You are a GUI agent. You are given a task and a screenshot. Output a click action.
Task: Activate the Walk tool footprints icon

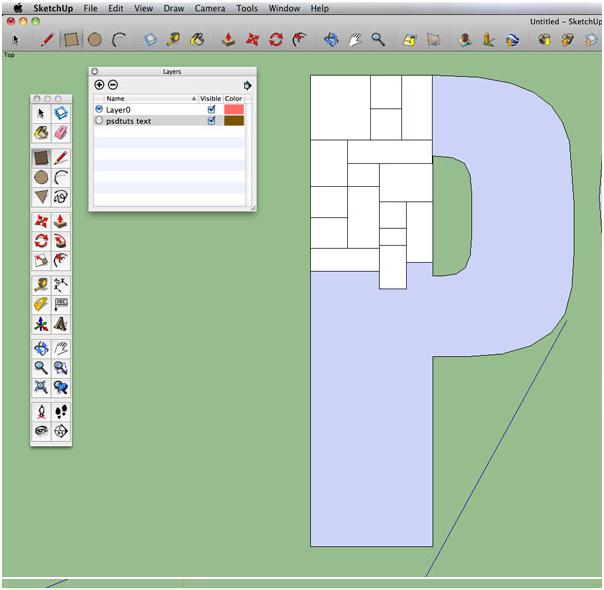(61, 411)
